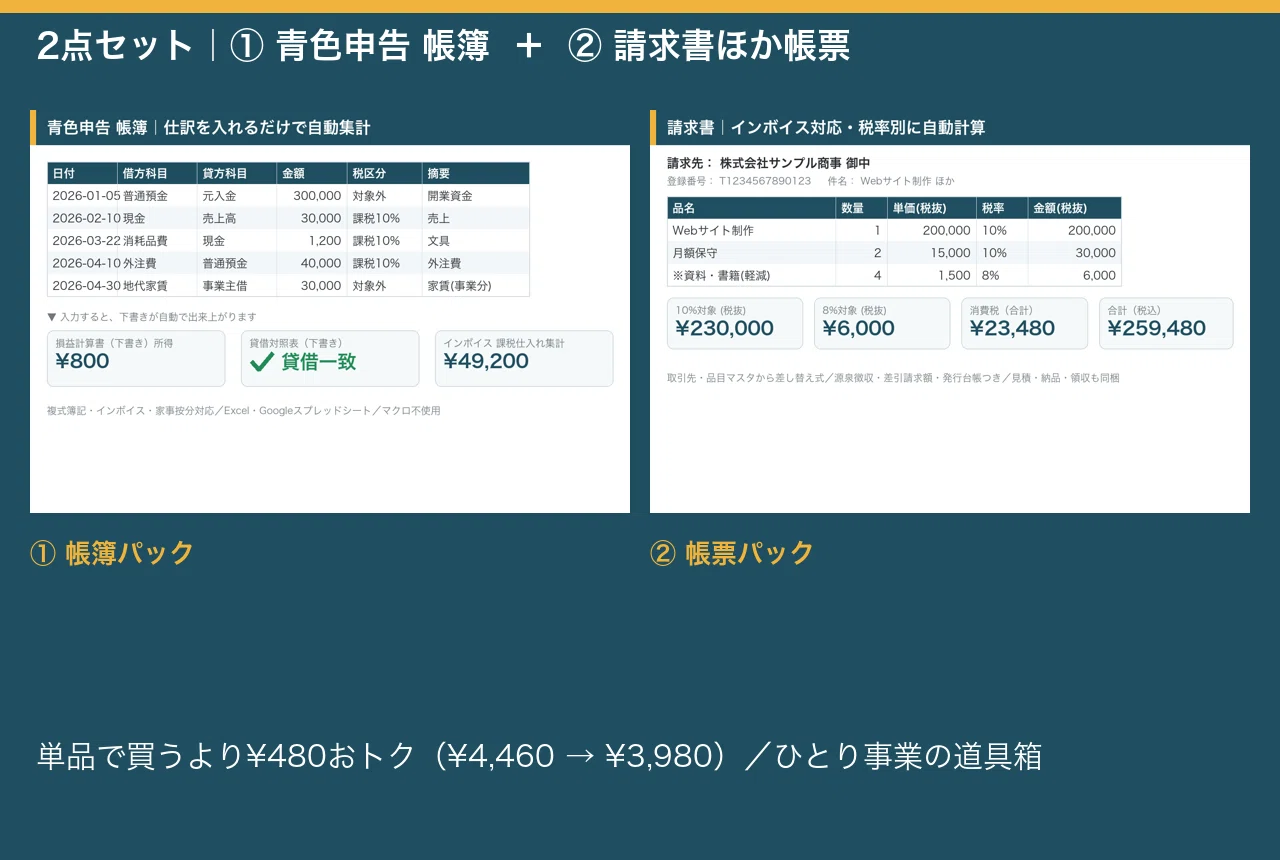Click registration number T1234567890123
This screenshot has width=1280, height=860.
pyautogui.click(x=765, y=181)
